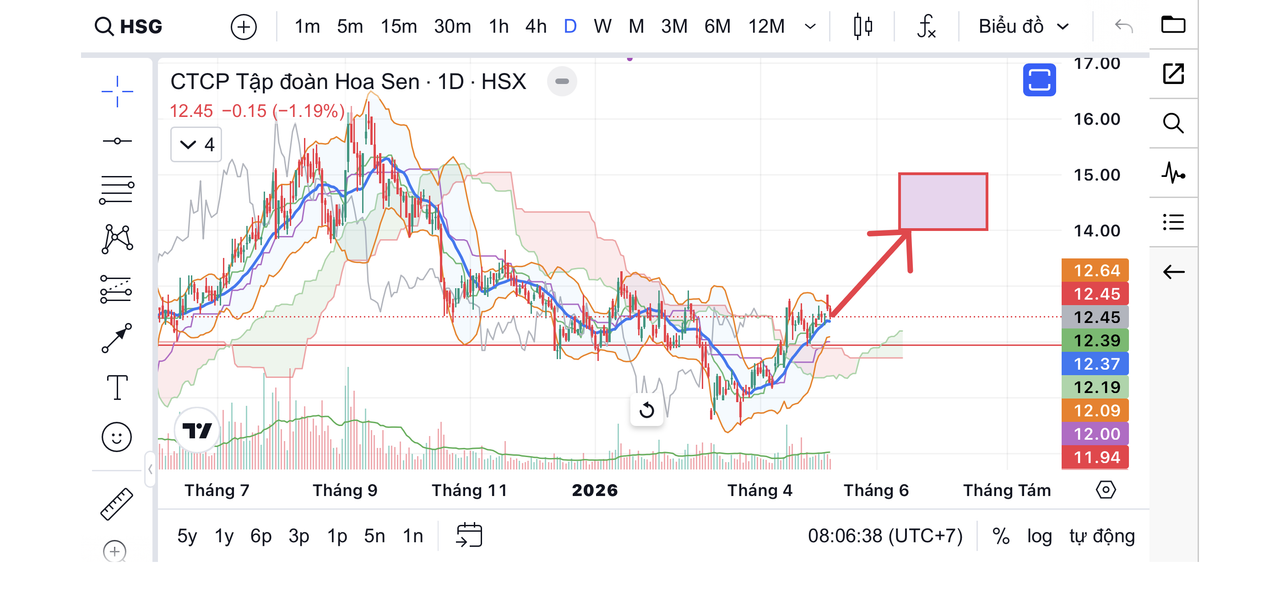Click chart title CTCP Tập đoàn Hoa Sen
1280x591 pixels.
[295, 82]
